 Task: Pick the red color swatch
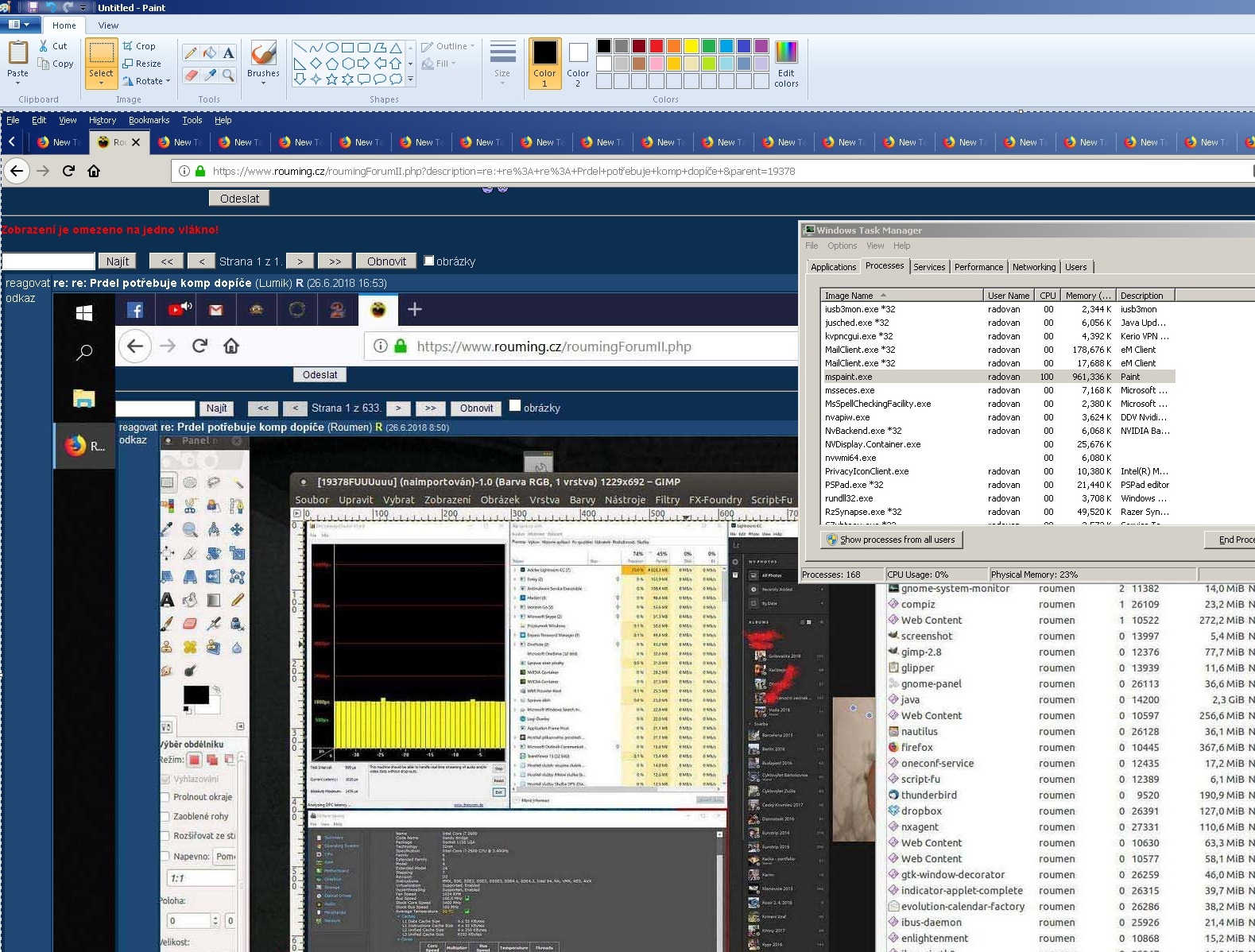pos(657,46)
